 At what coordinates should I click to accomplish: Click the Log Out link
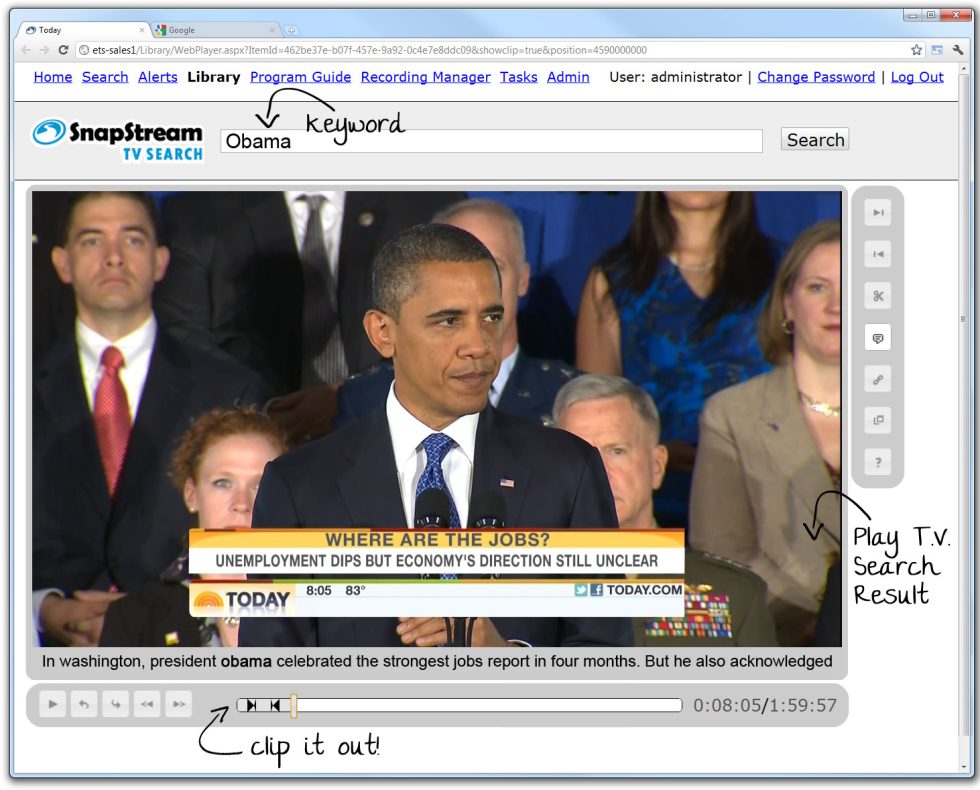tap(917, 77)
